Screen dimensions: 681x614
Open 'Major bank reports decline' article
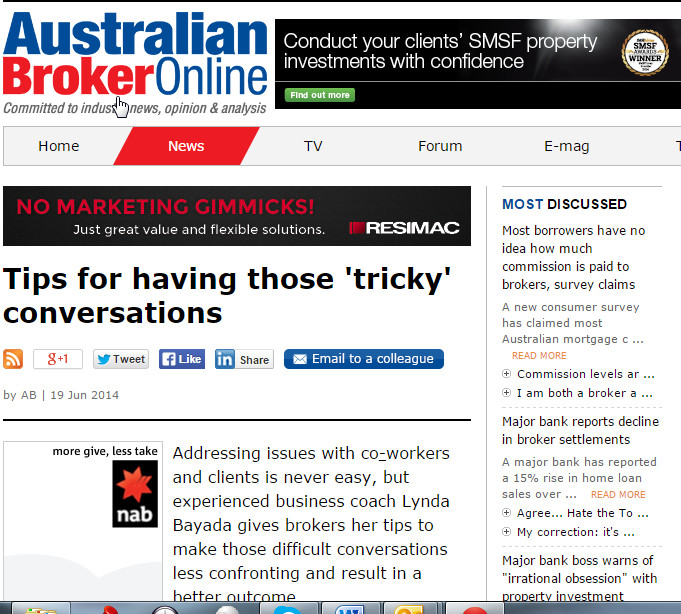point(580,430)
